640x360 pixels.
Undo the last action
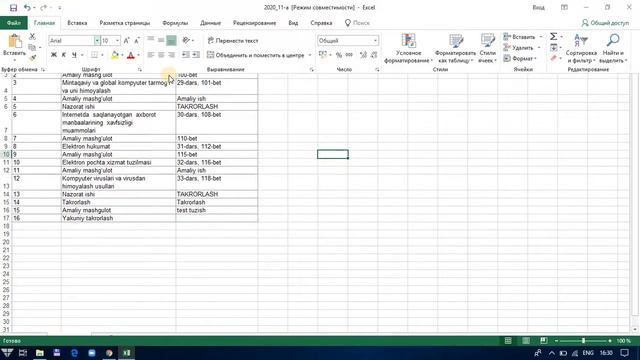tap(27, 8)
